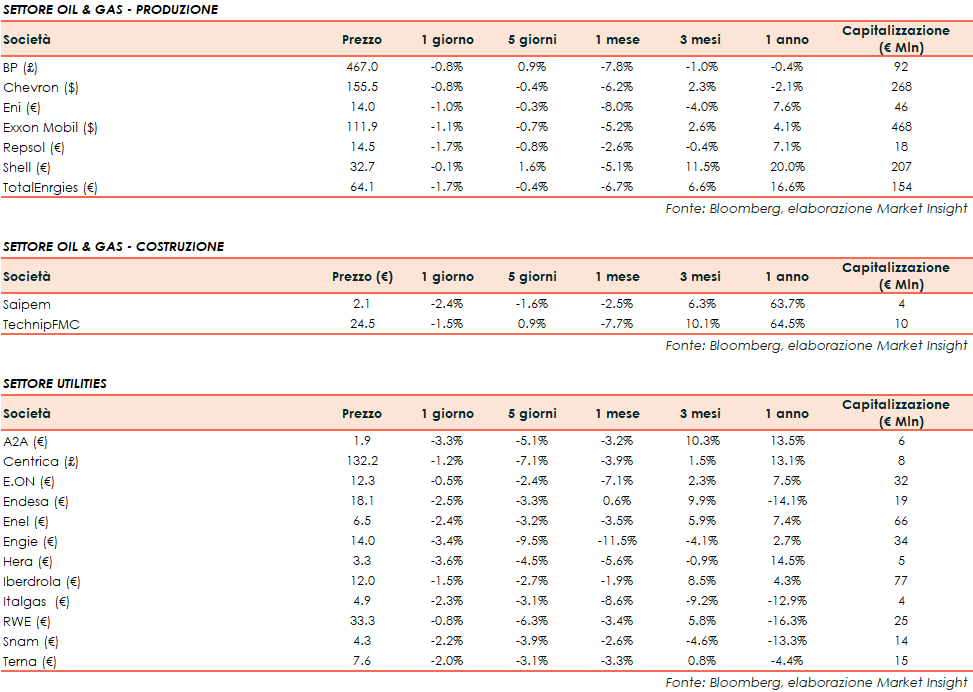
Task: Click the Prezzo (€) column header
Action: [361, 276]
